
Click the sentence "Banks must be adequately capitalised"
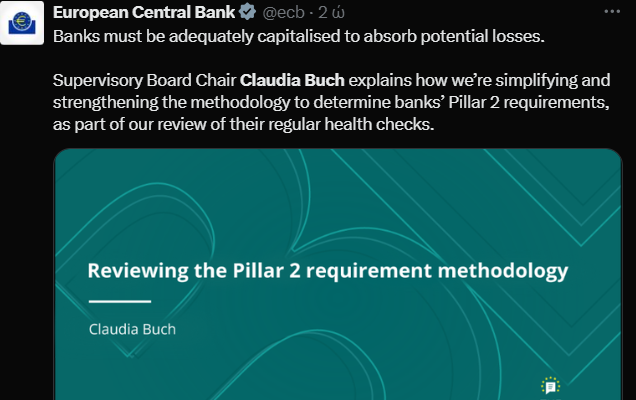pyautogui.click(x=184, y=36)
